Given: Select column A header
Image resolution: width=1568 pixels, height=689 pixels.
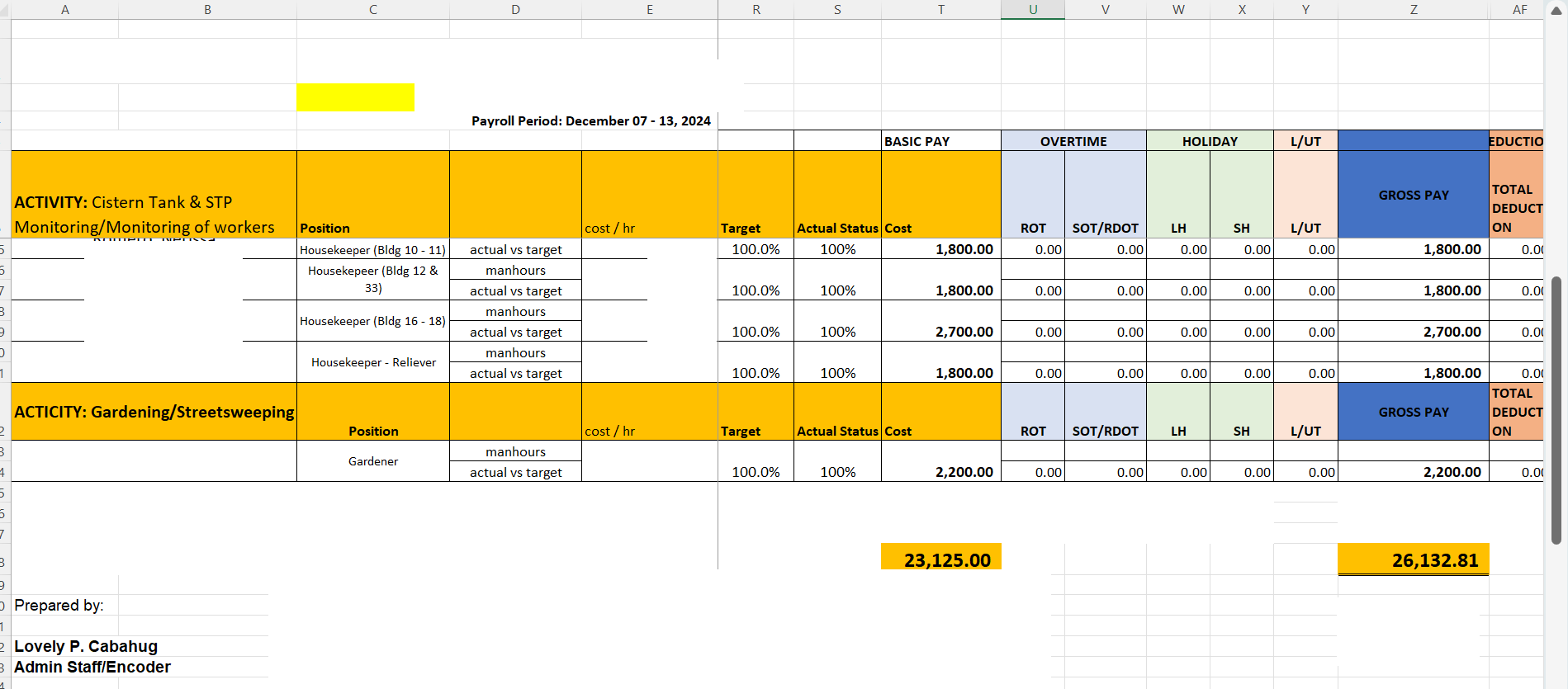Looking at the screenshot, I should 64,10.
